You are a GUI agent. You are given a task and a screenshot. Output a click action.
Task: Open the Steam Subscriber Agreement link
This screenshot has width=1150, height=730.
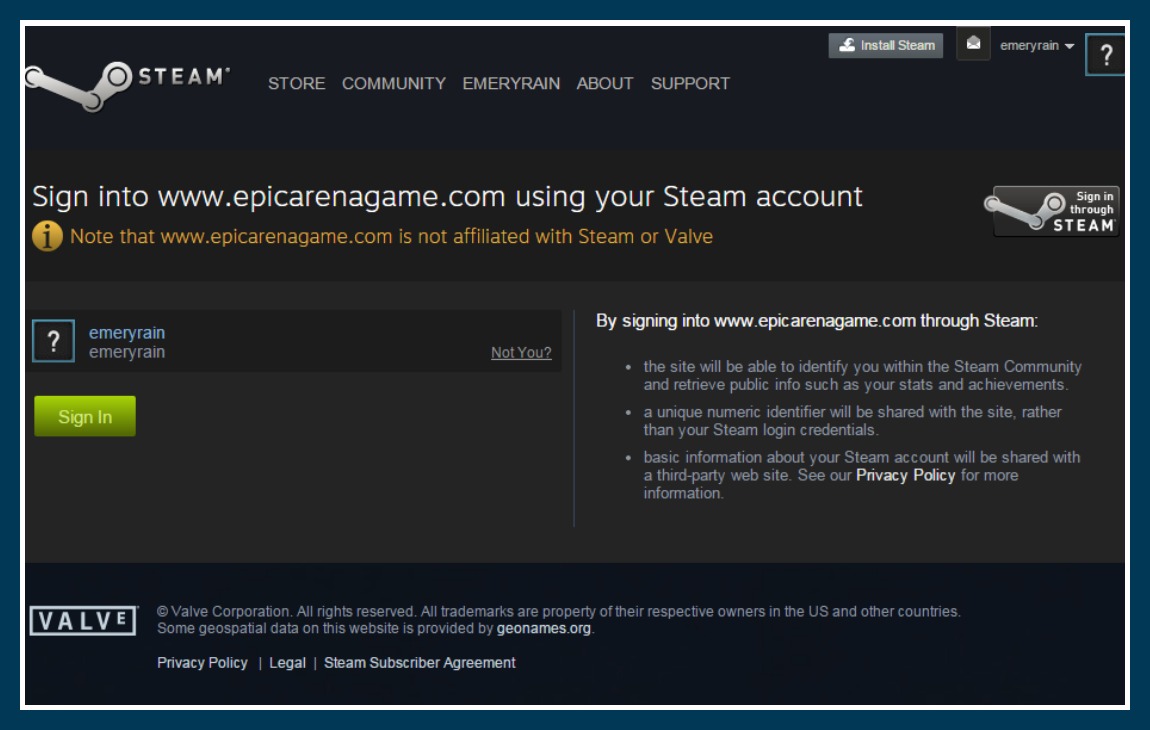pos(420,663)
